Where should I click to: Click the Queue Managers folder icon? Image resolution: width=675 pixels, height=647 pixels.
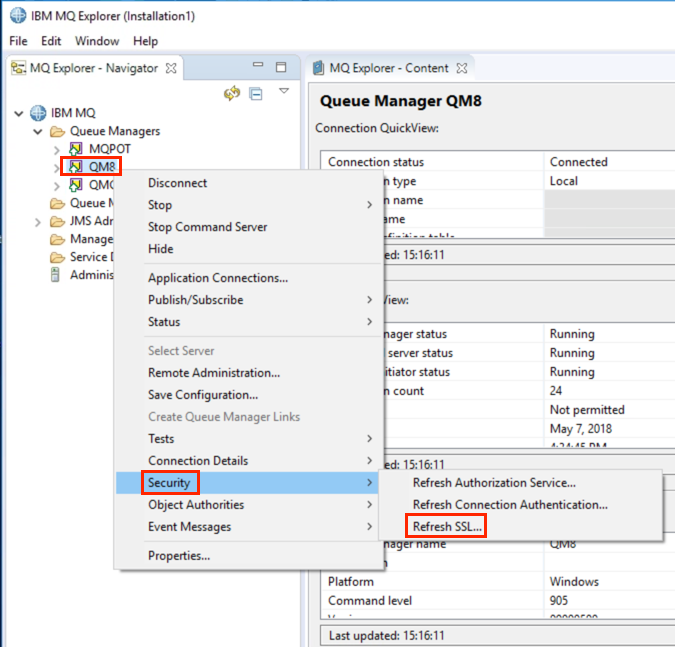[x=58, y=131]
